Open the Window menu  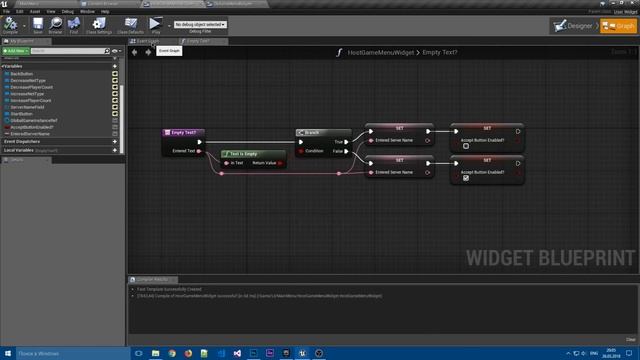pos(87,11)
